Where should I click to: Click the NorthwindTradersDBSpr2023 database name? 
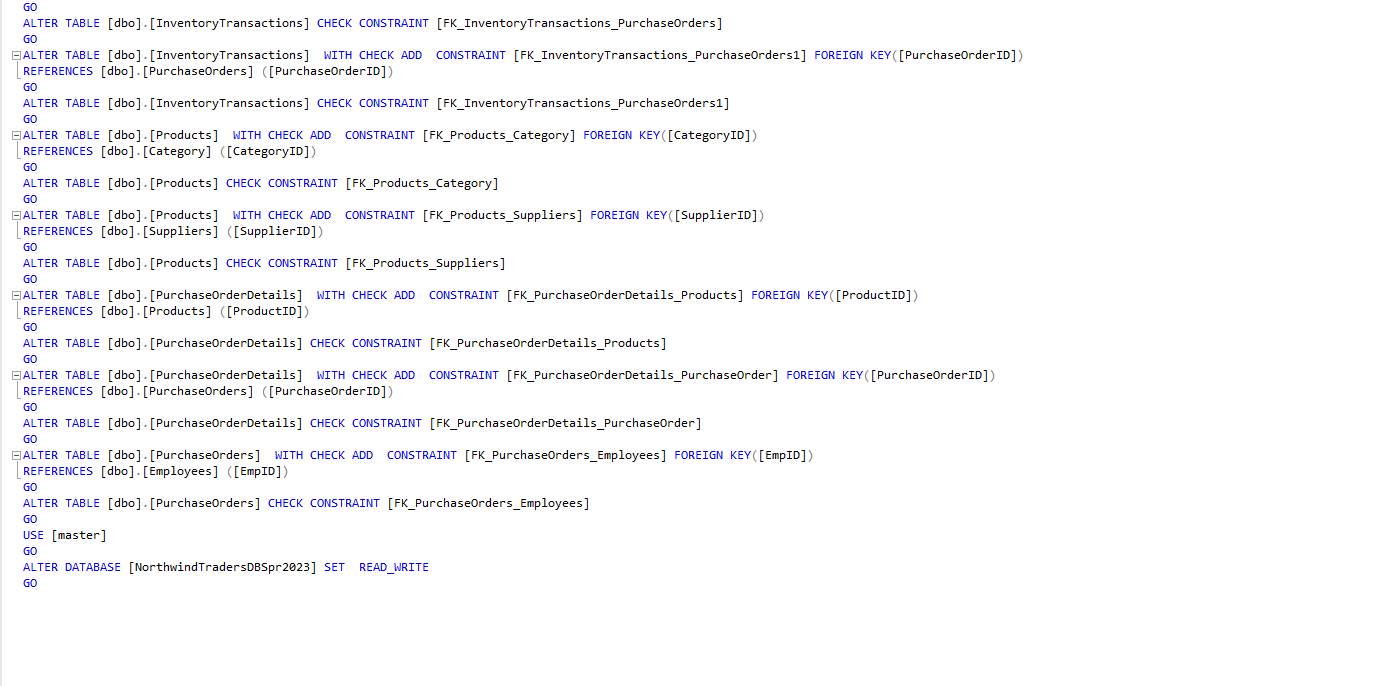pyautogui.click(x=221, y=566)
